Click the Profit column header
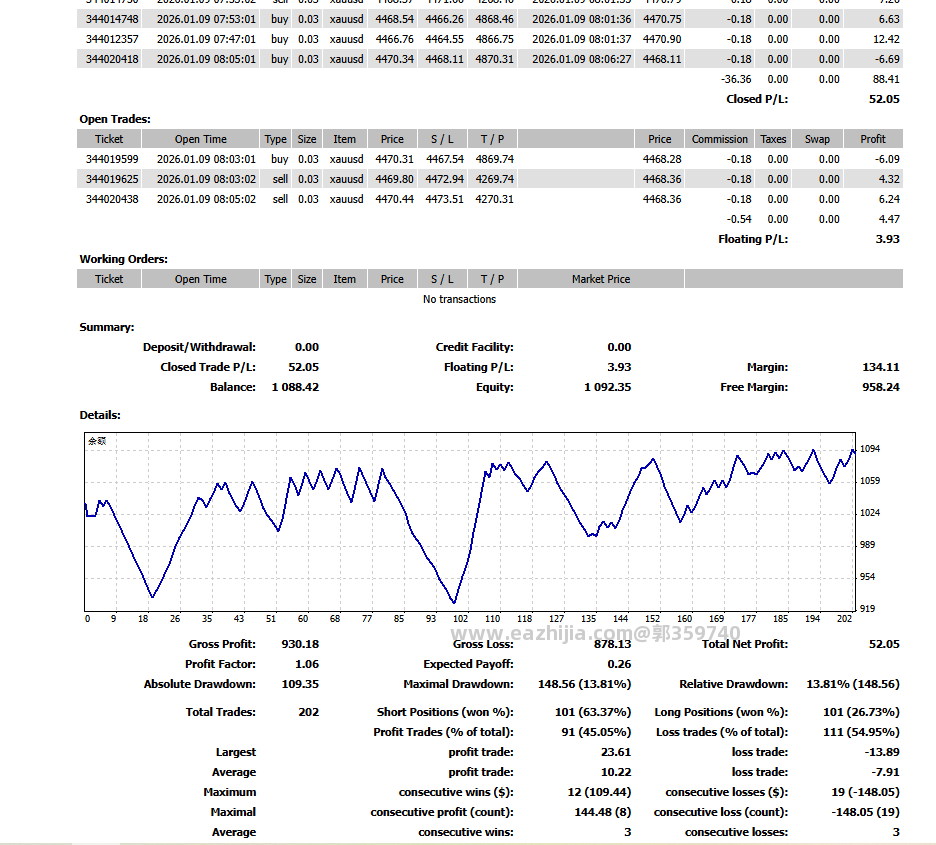Screen dimensions: 936x845 point(873,139)
